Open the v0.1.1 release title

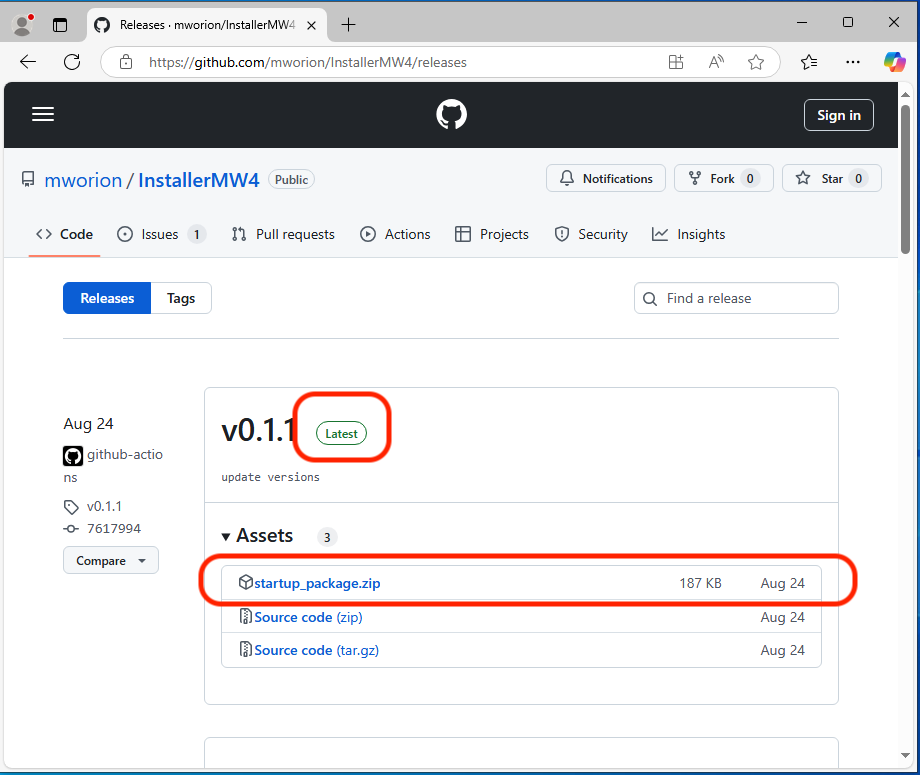pos(258,431)
